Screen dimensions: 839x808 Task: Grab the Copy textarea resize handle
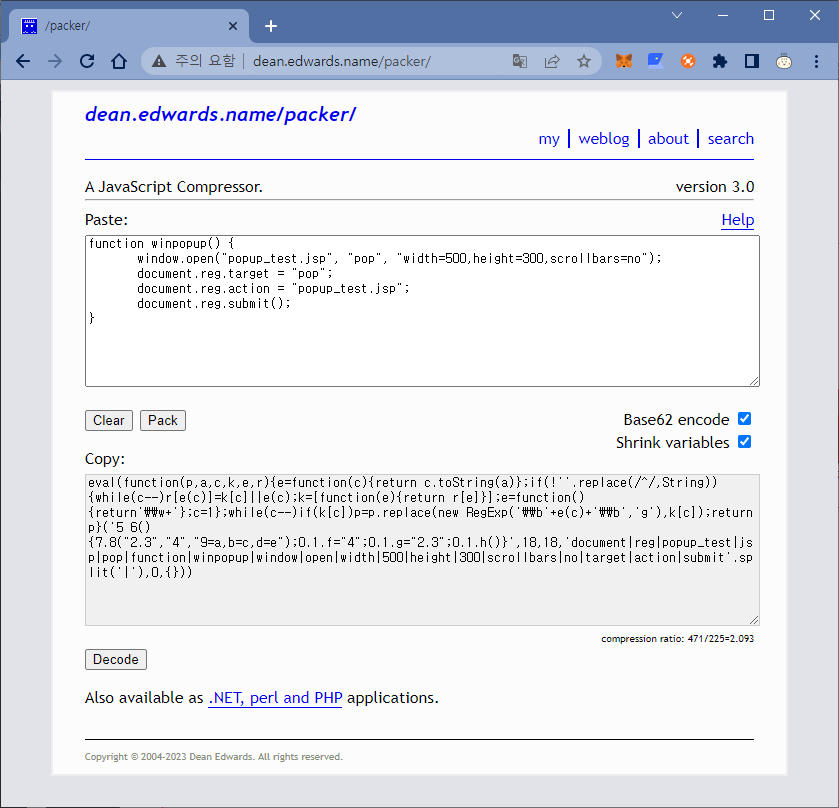pyautogui.click(x=754, y=620)
